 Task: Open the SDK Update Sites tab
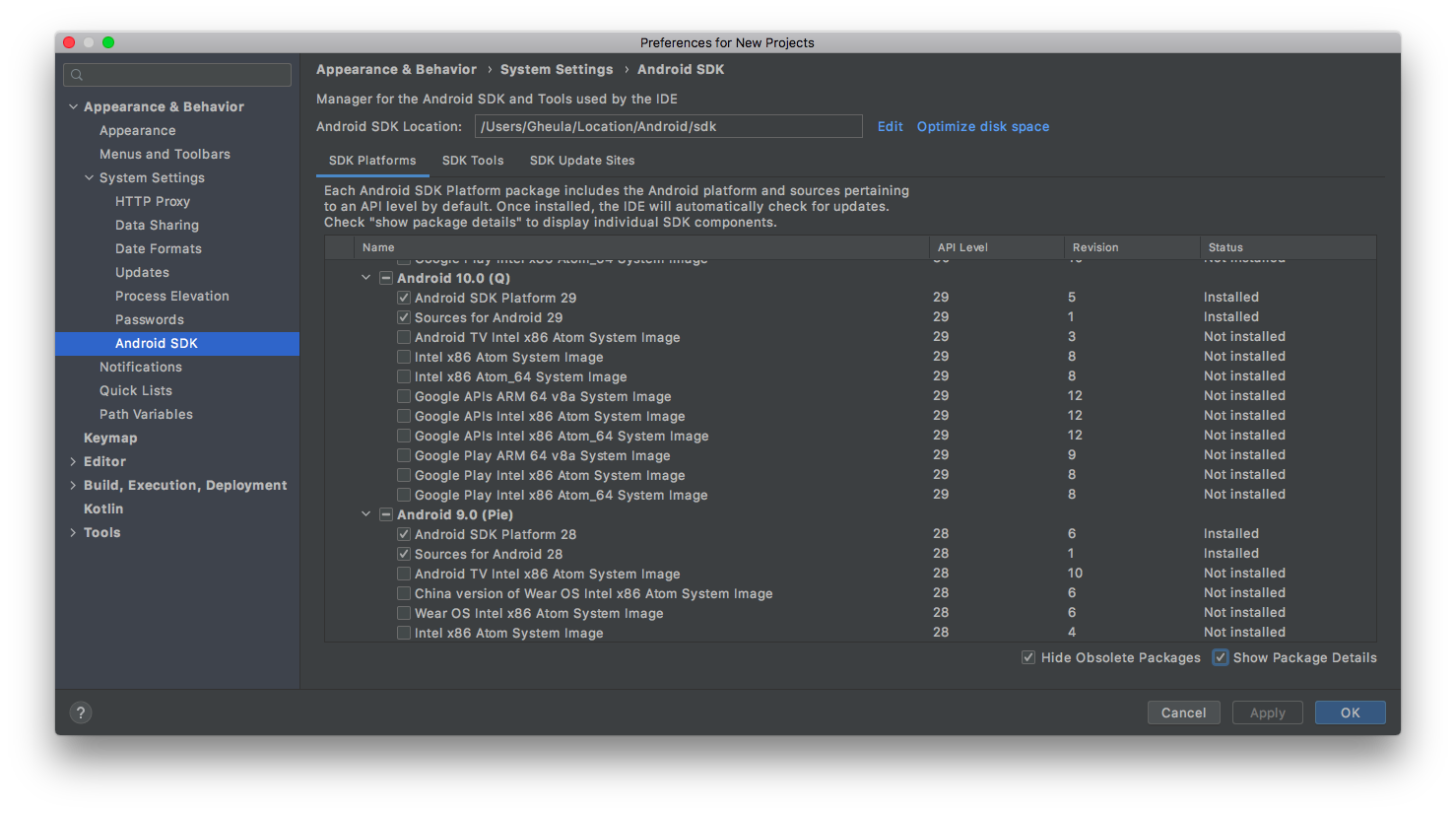(x=582, y=161)
